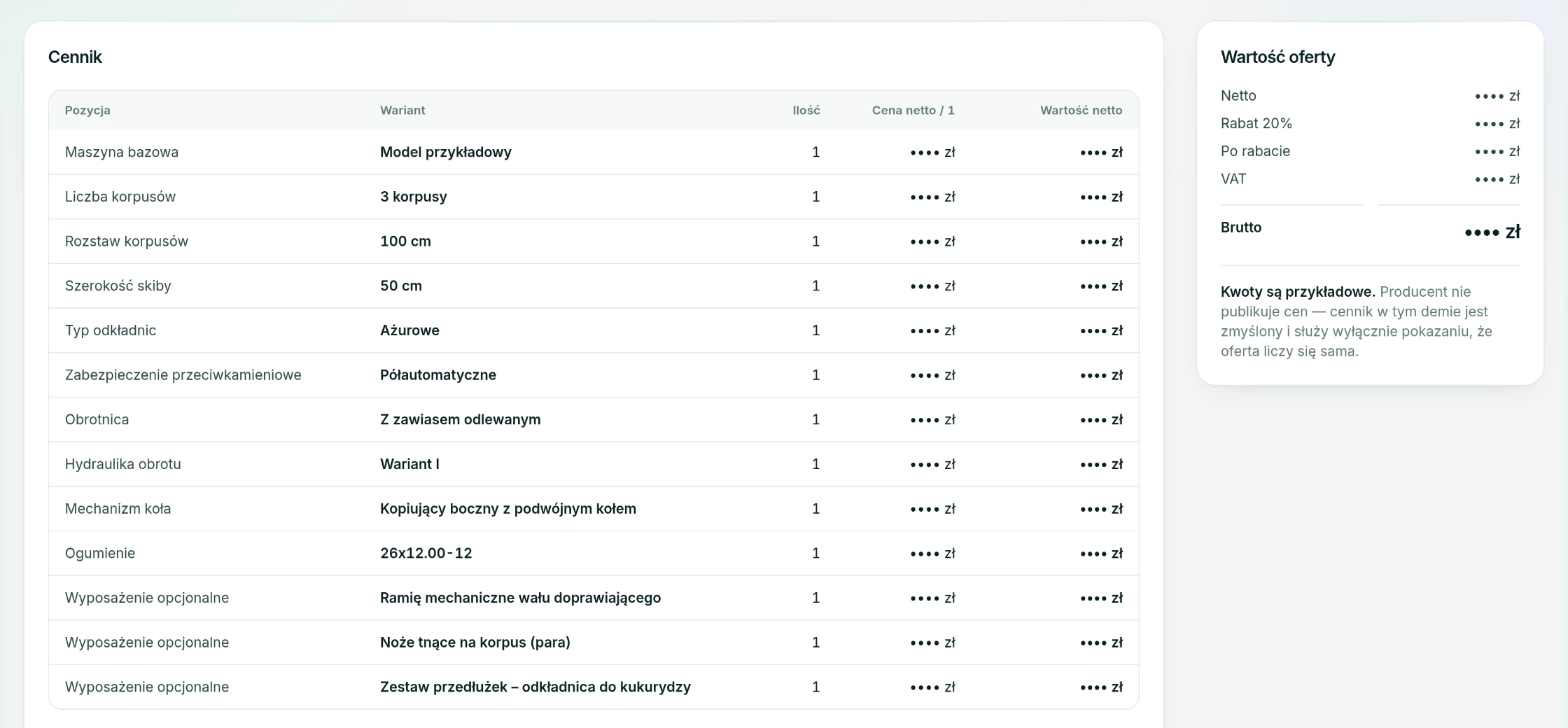Select the Netto label in summary
This screenshot has height=728, width=1568.
tap(1238, 95)
